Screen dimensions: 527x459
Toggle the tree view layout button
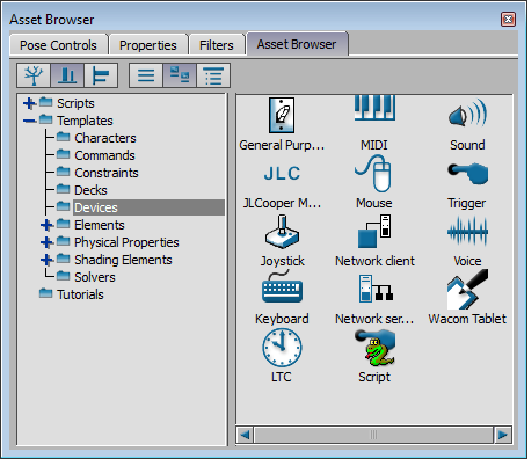click(x=34, y=75)
